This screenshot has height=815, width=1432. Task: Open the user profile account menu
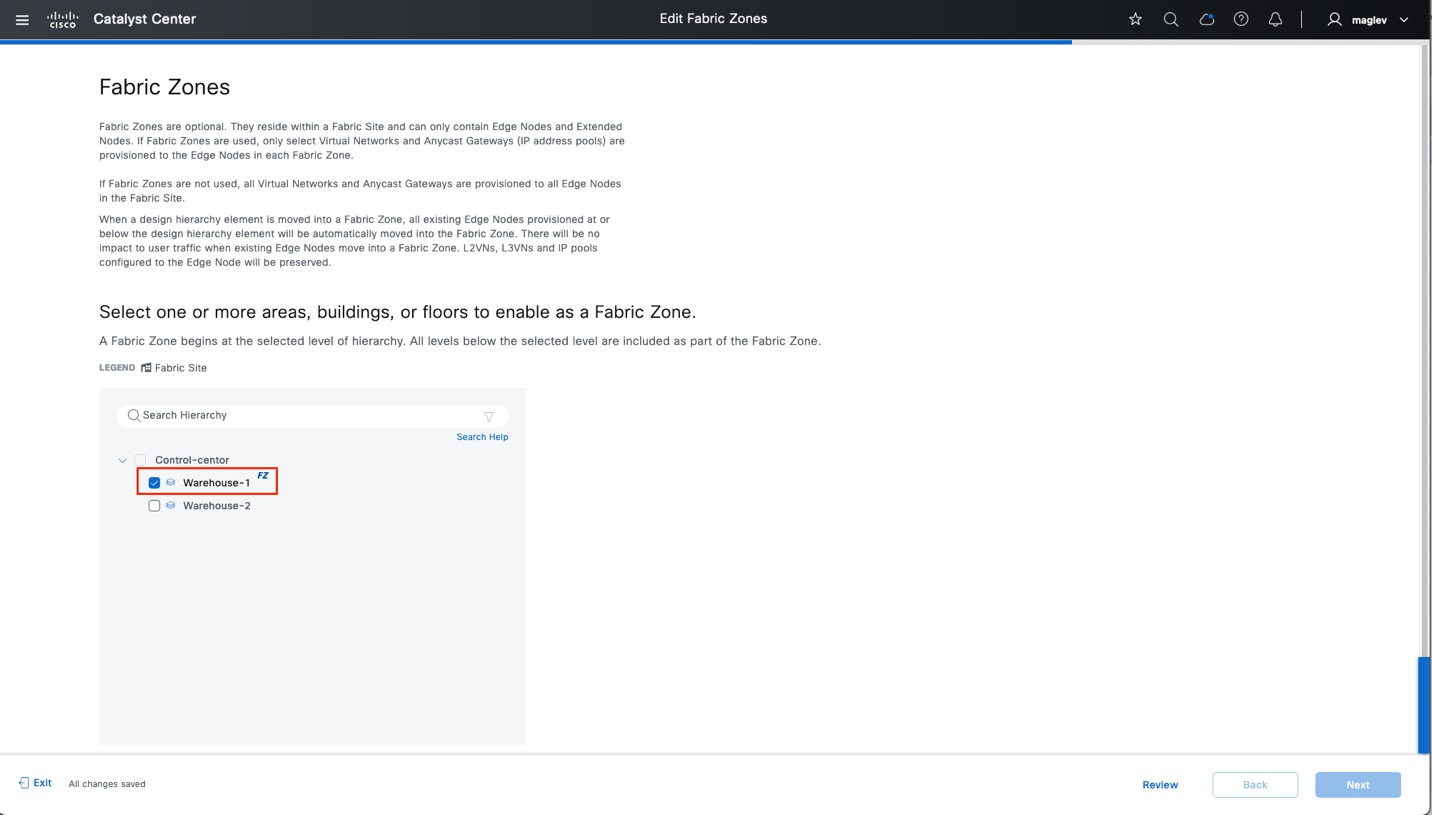pyautogui.click(x=1333, y=19)
